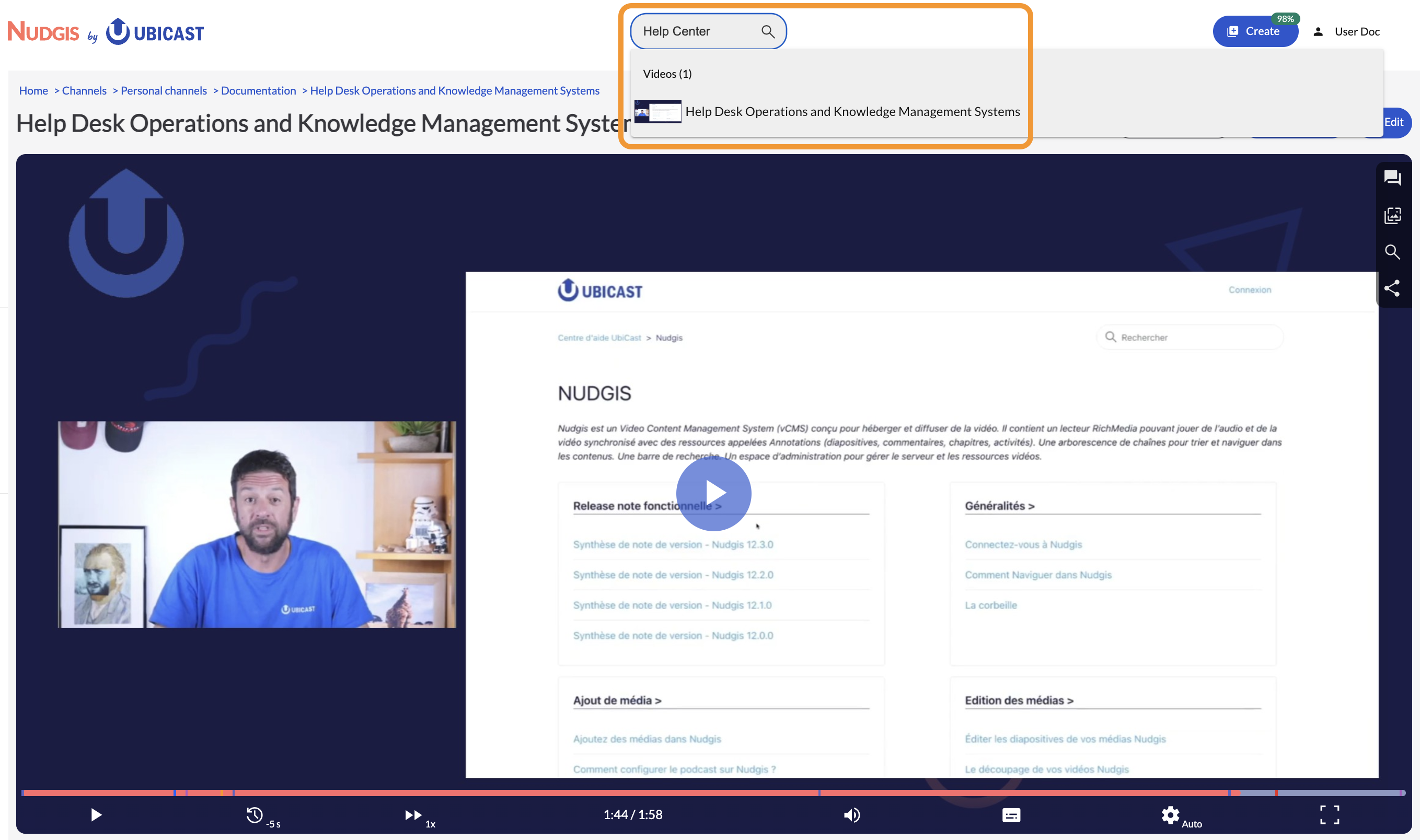Open the comments panel icon on player sidebar

click(x=1392, y=178)
